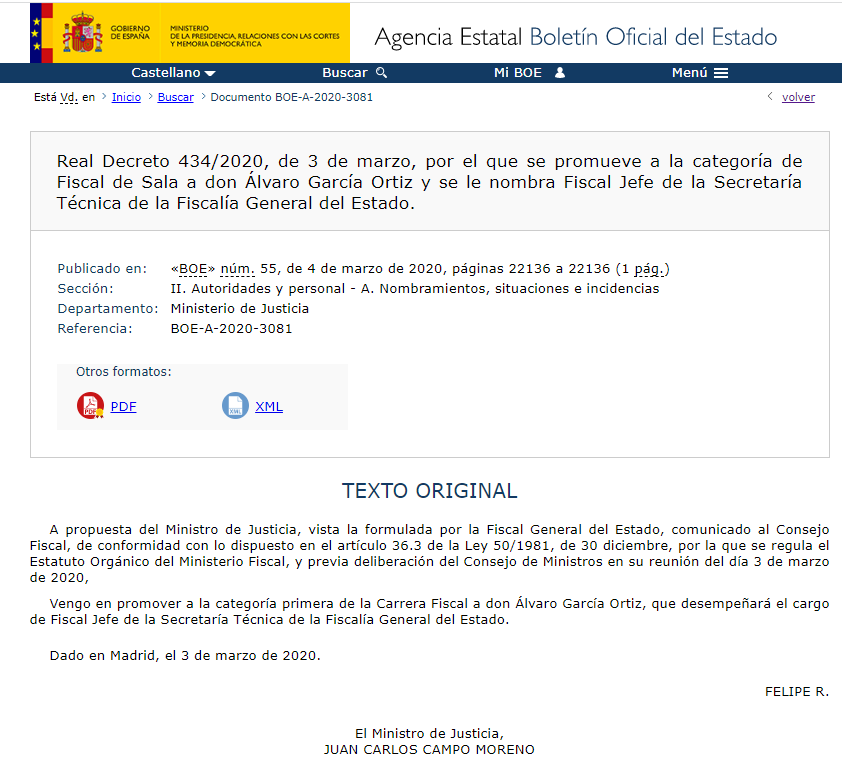Click the Buscar breadcrumb link
Image resolution: width=842 pixels, height=772 pixels.
175,97
